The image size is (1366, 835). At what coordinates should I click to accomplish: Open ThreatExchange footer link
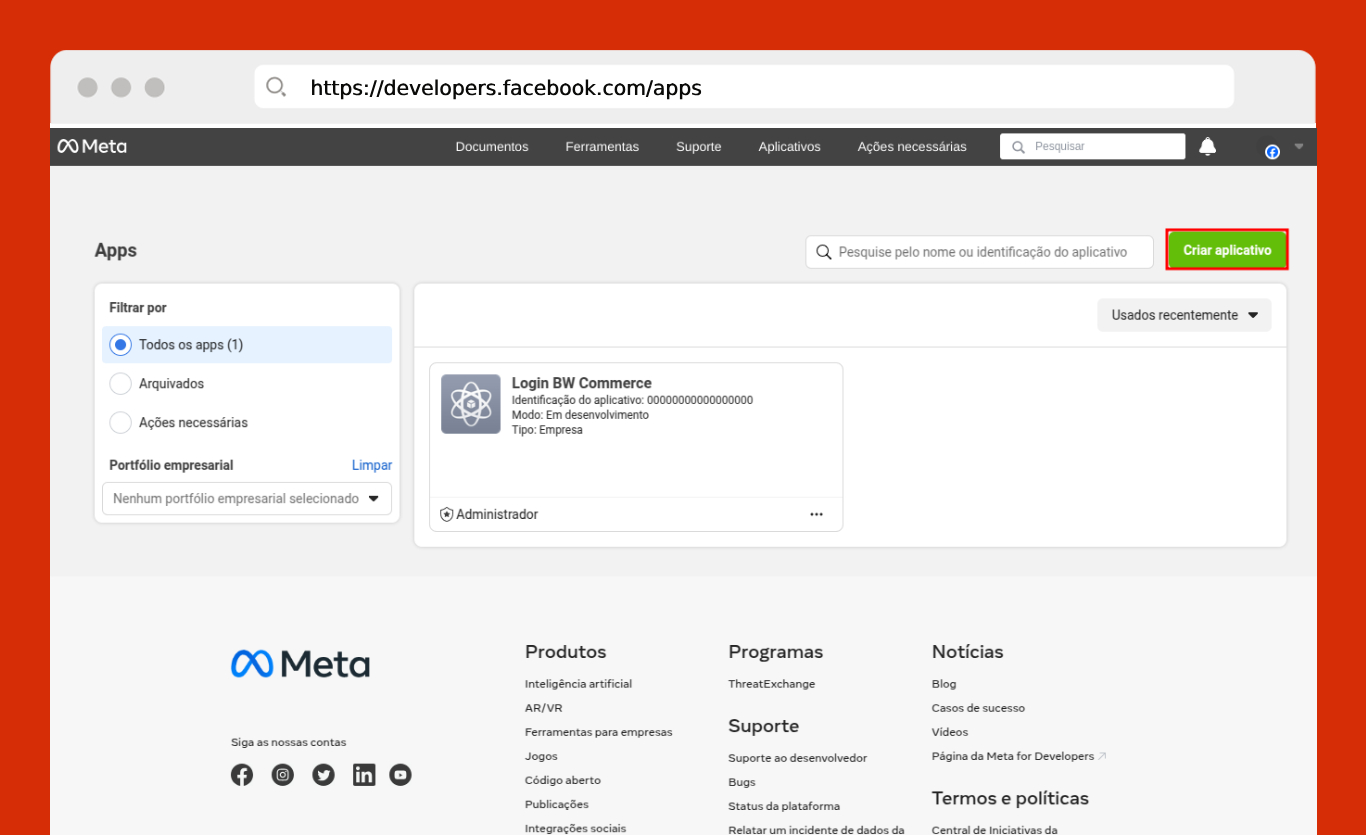[772, 684]
